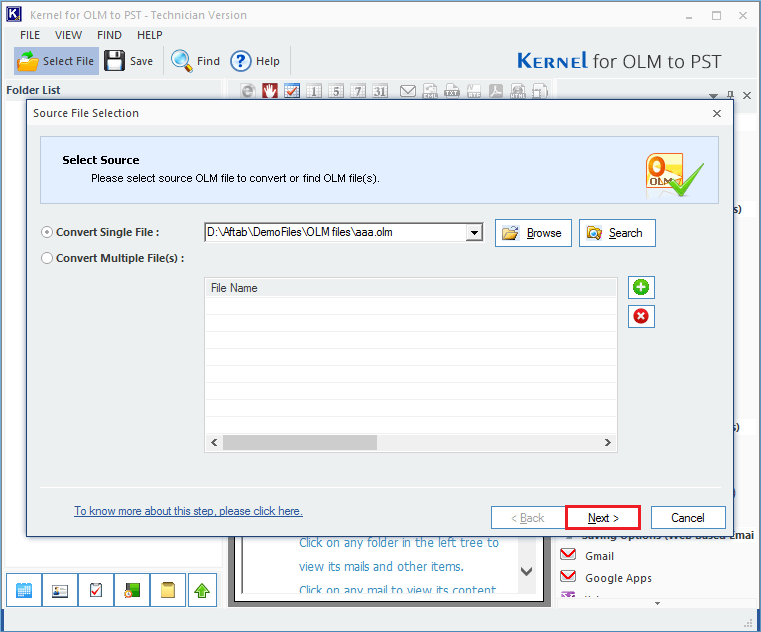This screenshot has width=761, height=632.
Task: Click the refresh icon in the preview toolbar
Action: coord(248,91)
